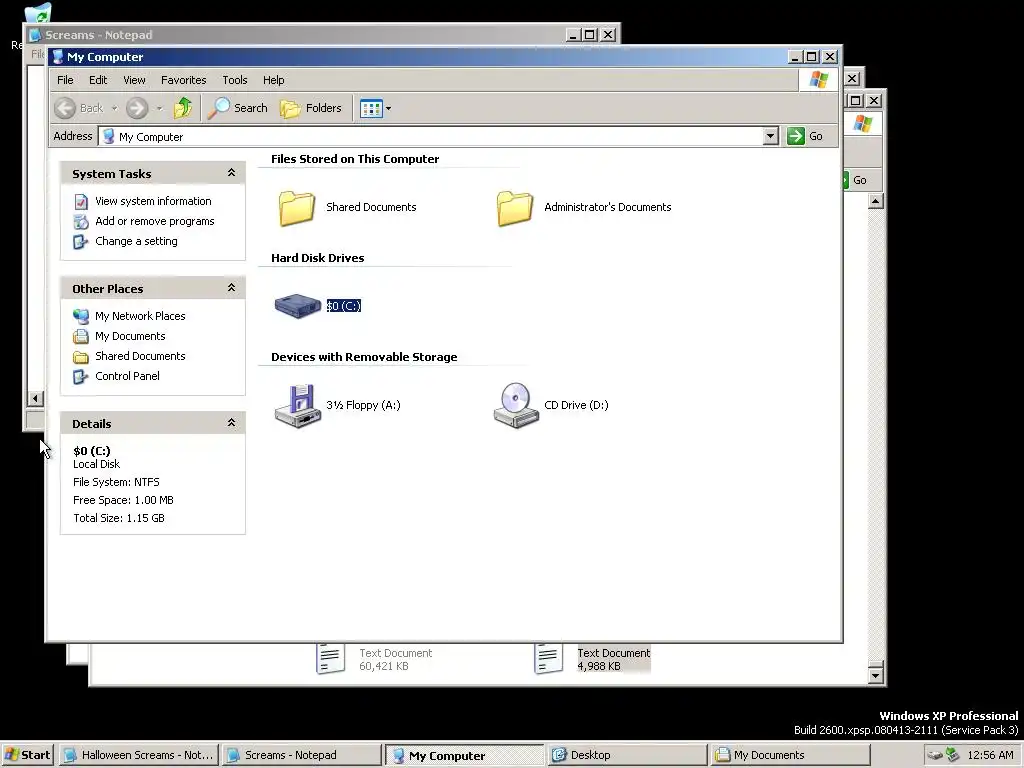Open the File menu

pyautogui.click(x=65, y=80)
